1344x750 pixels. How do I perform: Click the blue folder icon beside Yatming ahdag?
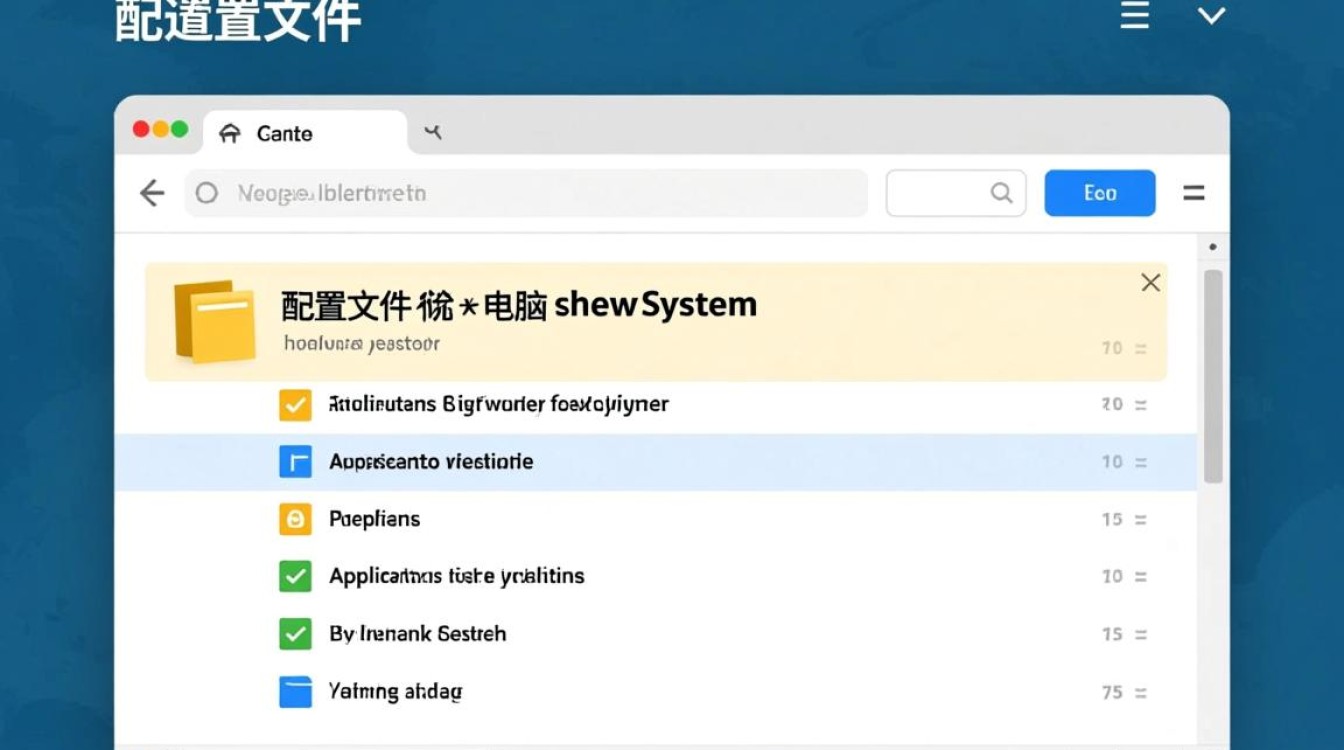coord(295,691)
